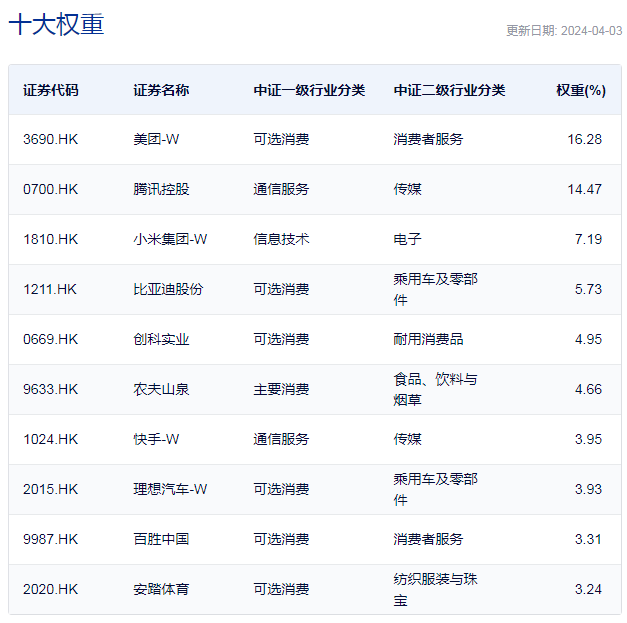Click weight value 4.95

[x=588, y=339]
